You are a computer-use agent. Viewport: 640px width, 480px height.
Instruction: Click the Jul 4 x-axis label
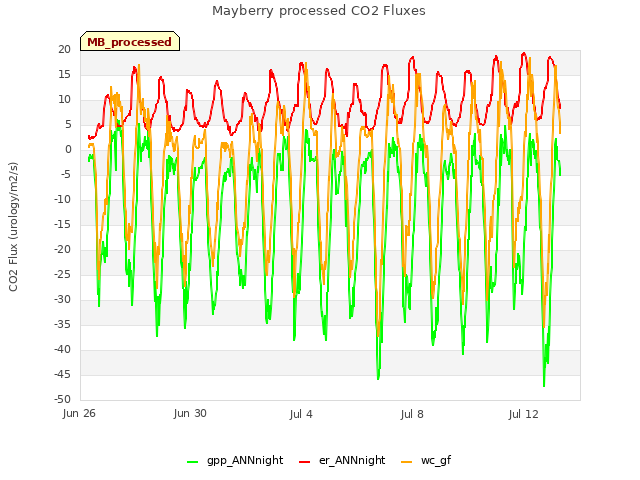click(x=301, y=414)
